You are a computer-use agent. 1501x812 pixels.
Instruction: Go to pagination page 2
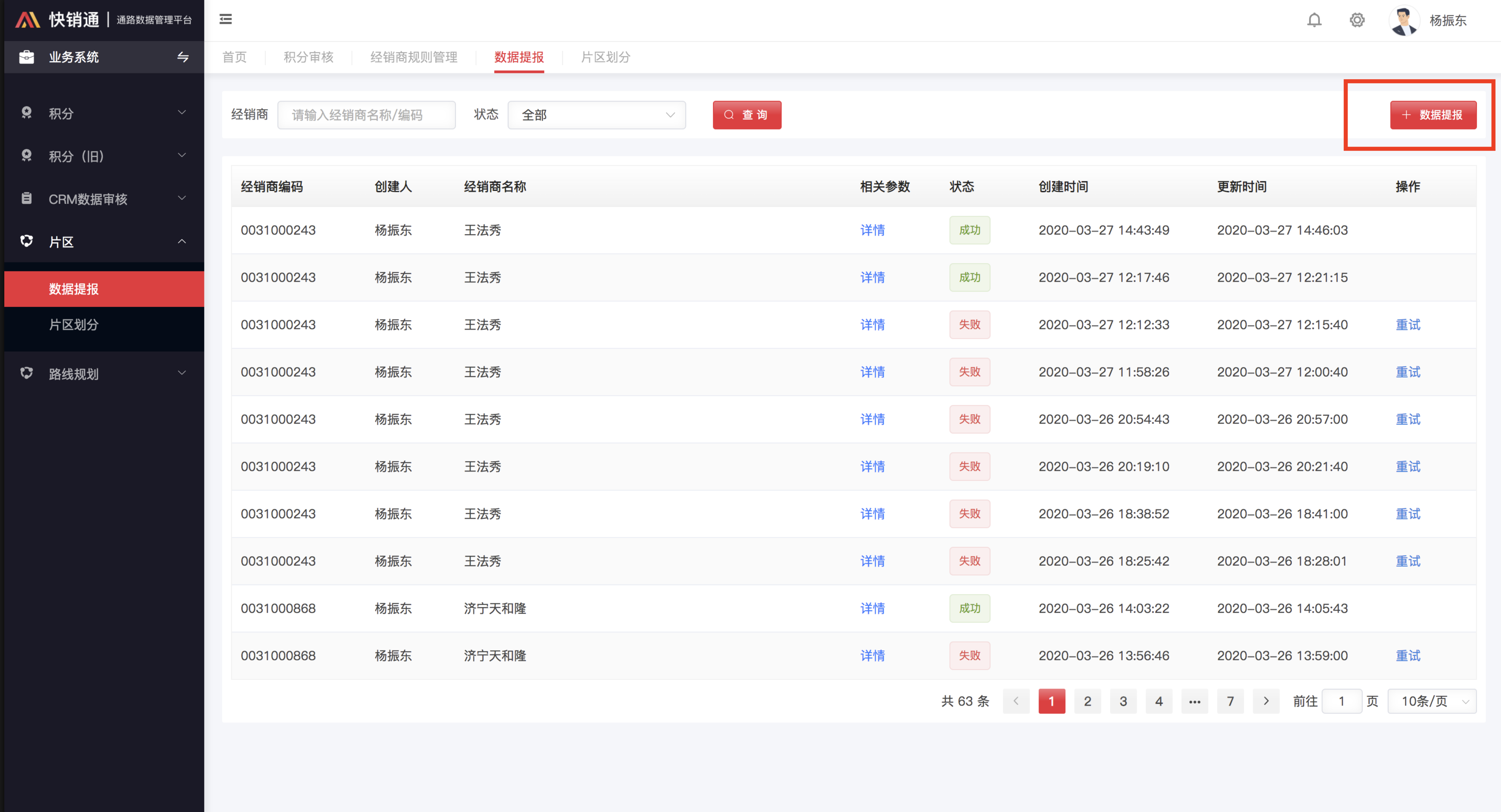pyautogui.click(x=1087, y=701)
